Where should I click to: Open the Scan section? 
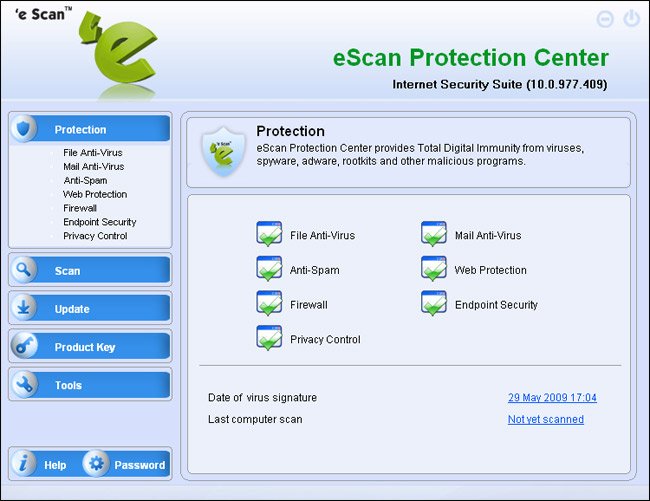click(90, 270)
